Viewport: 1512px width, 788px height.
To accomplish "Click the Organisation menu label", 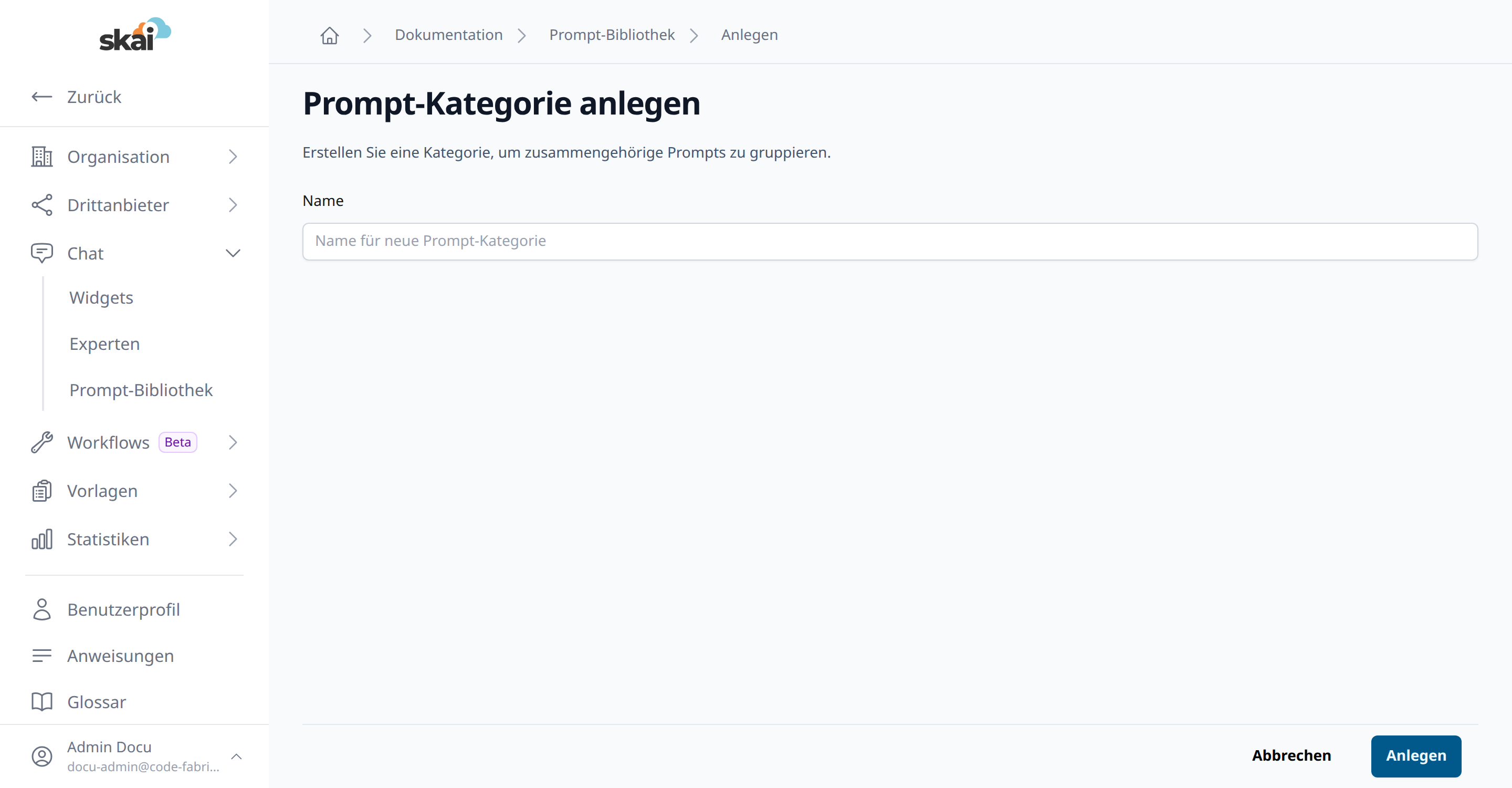I will click(118, 157).
